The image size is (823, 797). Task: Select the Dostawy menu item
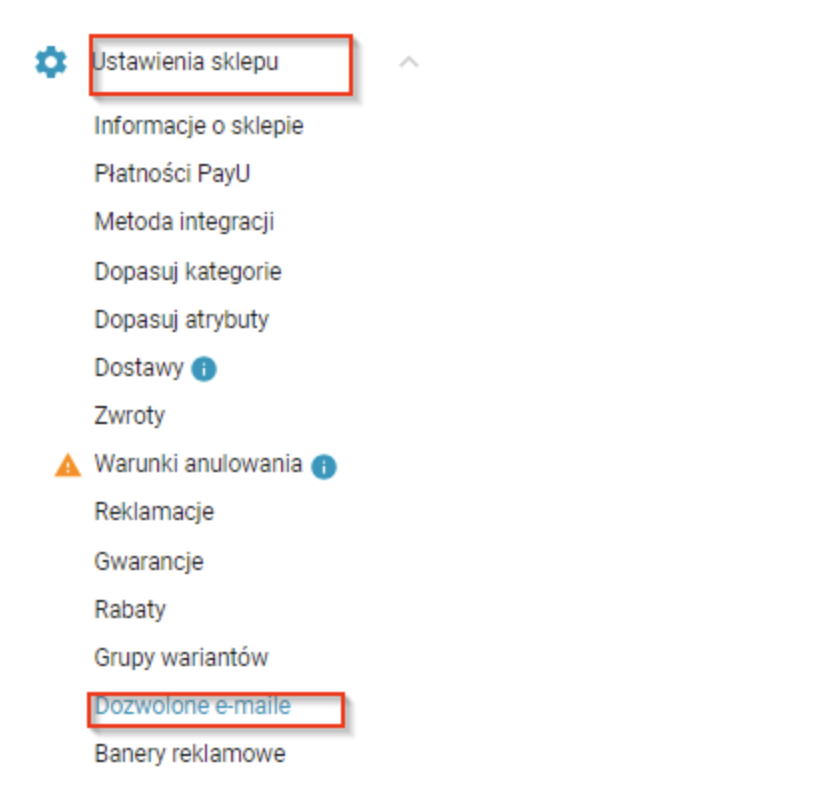coord(139,368)
